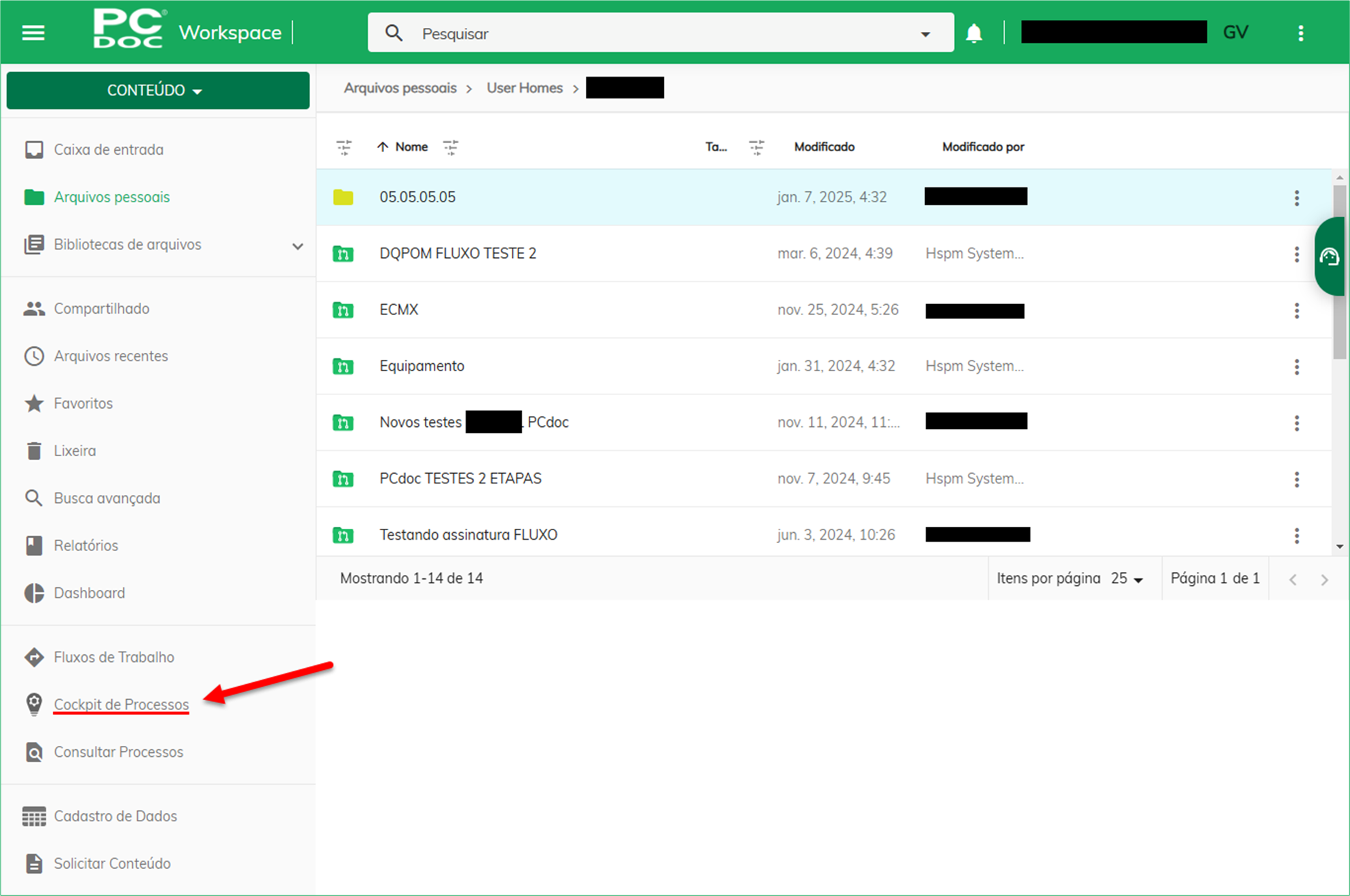The image size is (1350, 896).
Task: Click the Bibliotecas de arquivos icon
Action: 34,244
